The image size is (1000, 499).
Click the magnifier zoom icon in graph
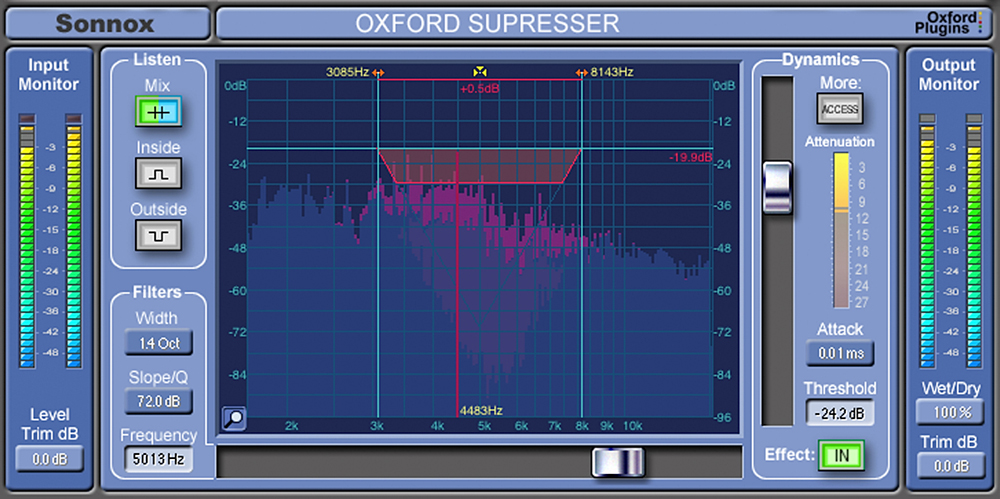(233, 419)
